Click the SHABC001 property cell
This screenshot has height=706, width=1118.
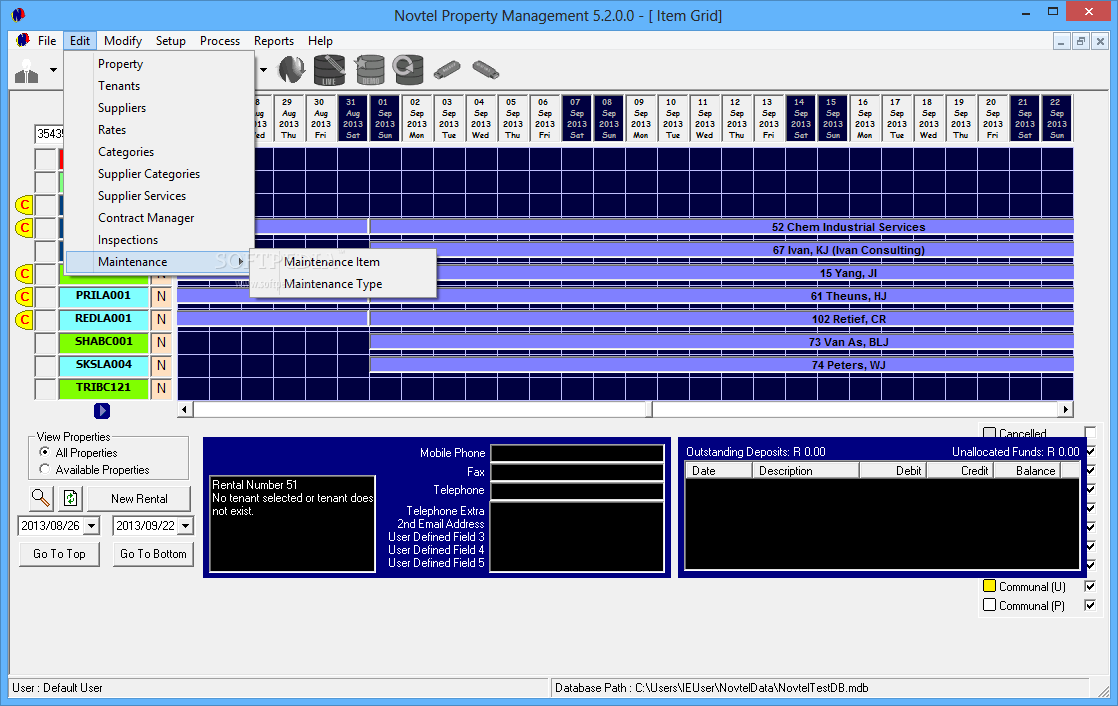pos(103,342)
